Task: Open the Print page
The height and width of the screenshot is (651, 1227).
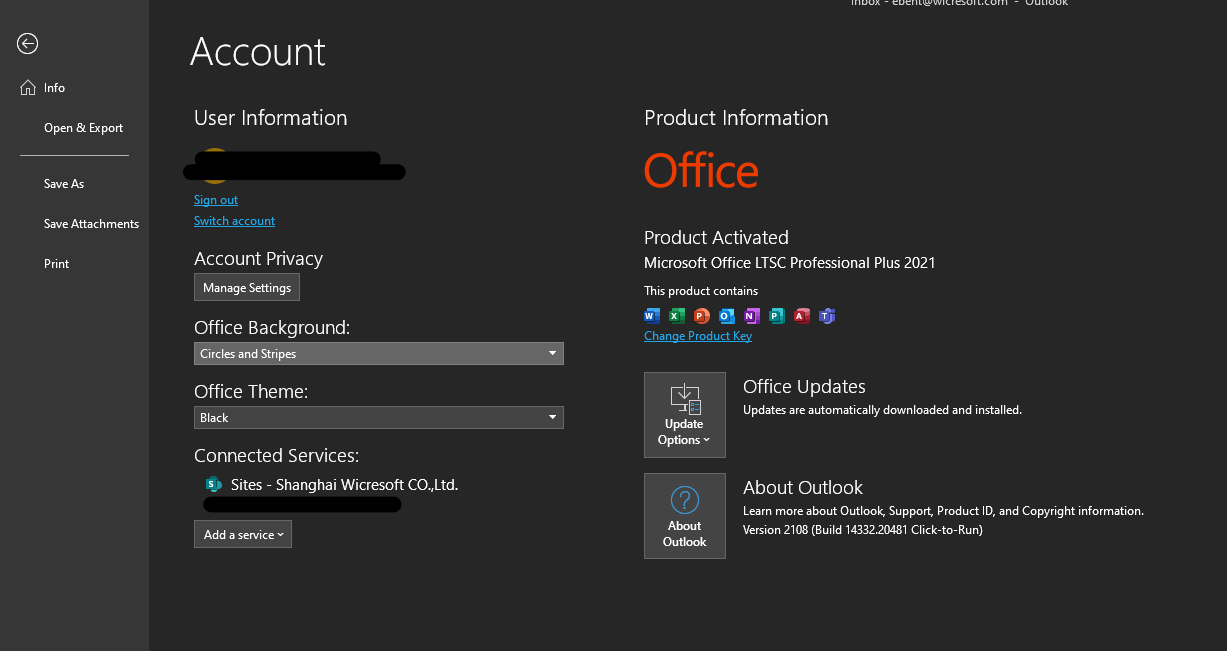Action: pyautogui.click(x=57, y=264)
